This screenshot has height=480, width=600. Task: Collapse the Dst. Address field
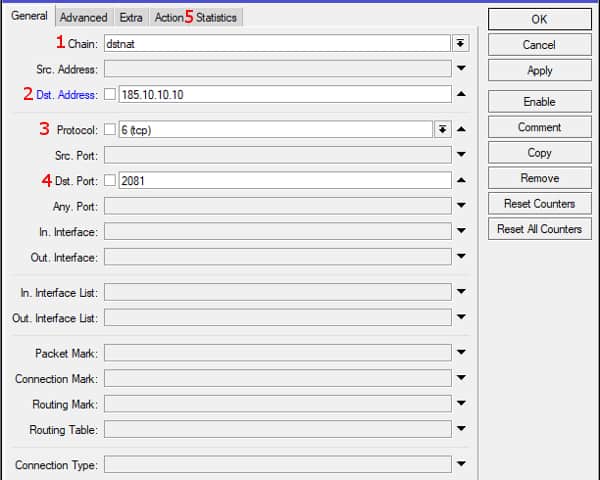click(461, 94)
